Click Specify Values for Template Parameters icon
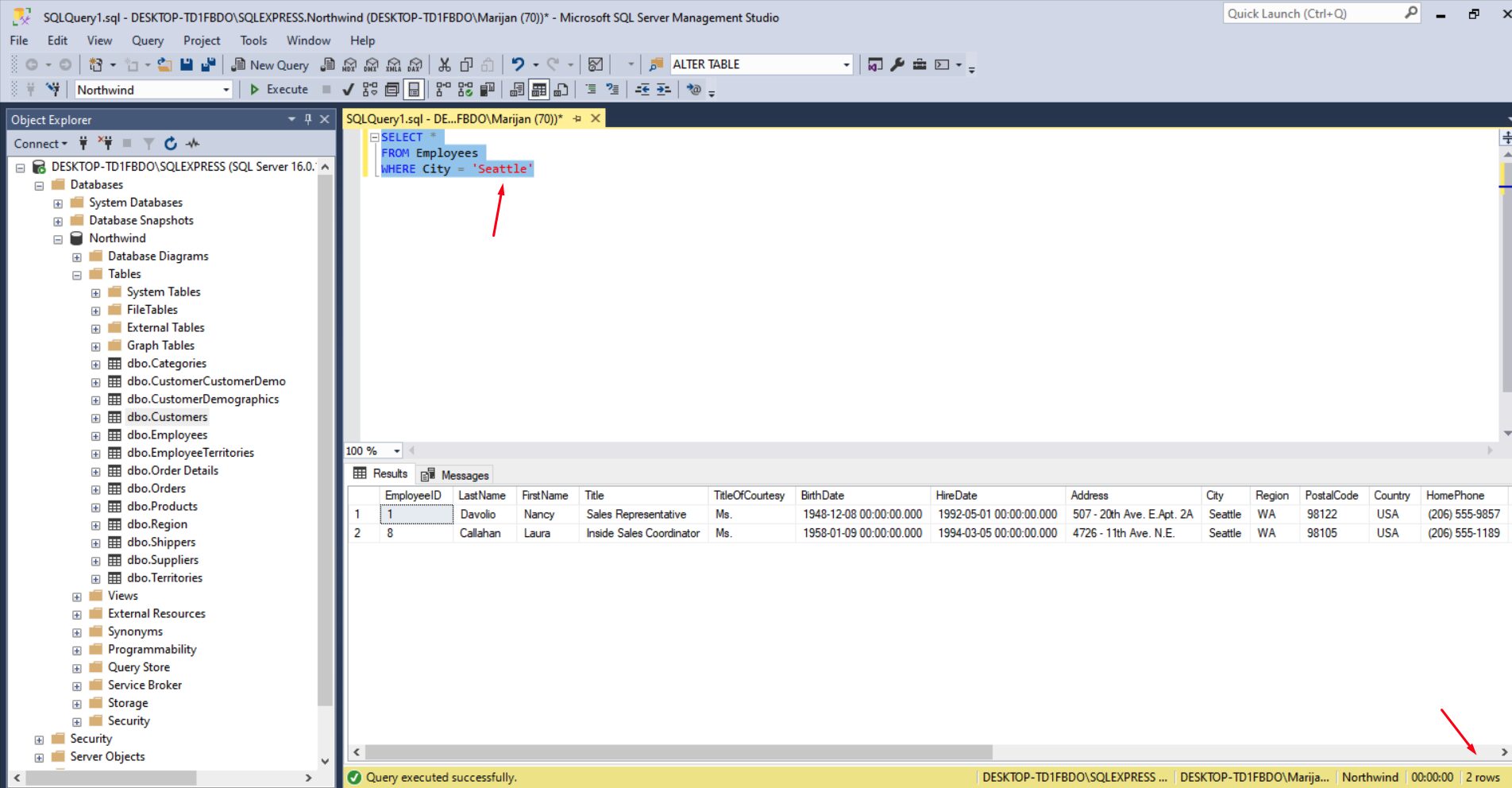The image size is (1512, 788). pos(694,90)
